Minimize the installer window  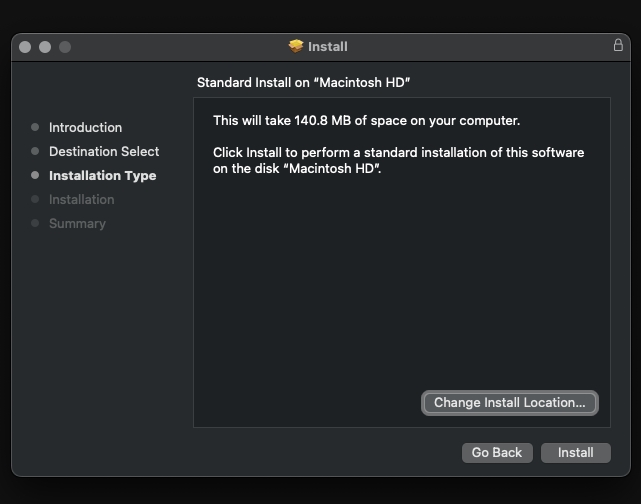point(45,47)
